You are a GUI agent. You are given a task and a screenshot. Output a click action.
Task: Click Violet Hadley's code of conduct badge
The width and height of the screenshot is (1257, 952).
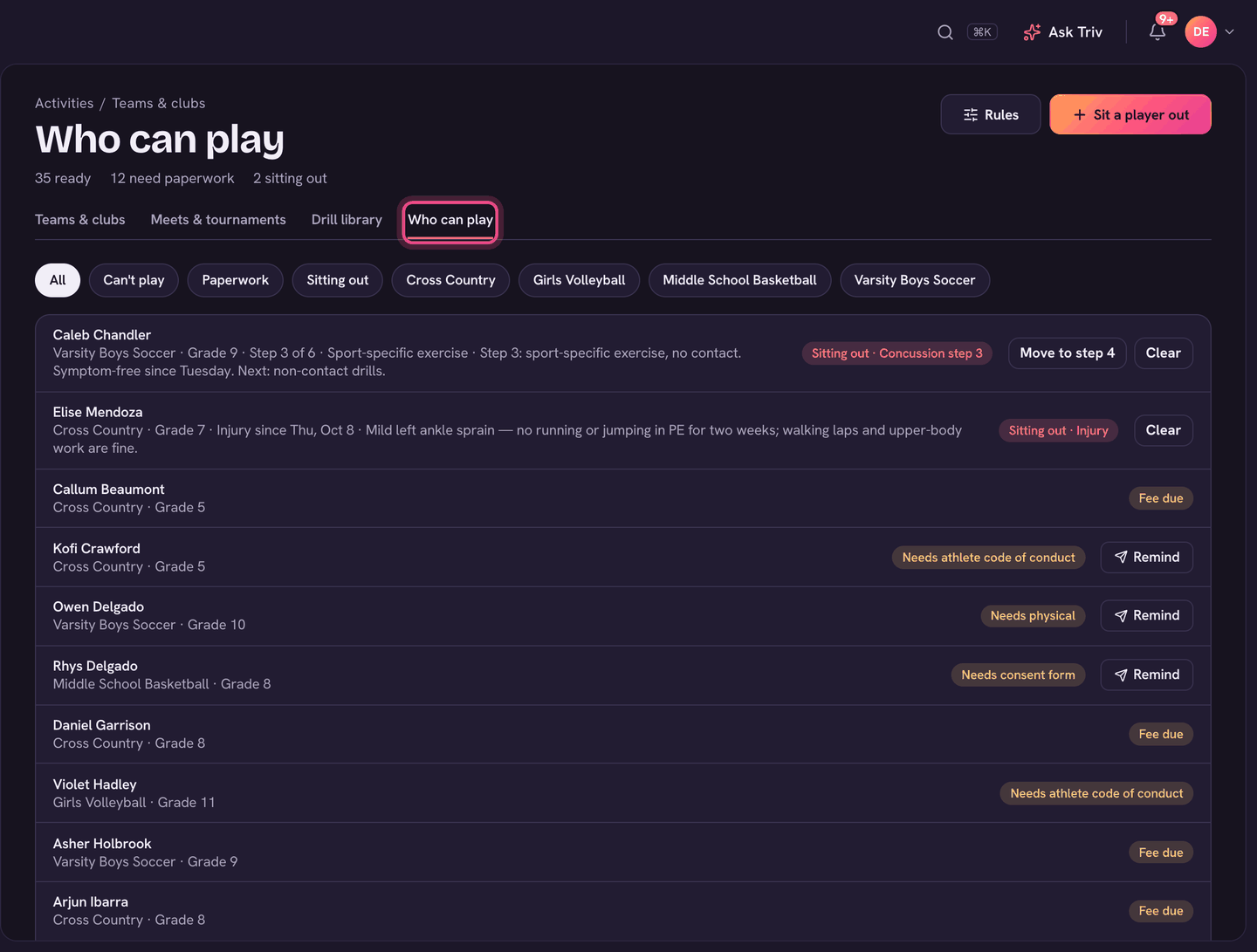click(1096, 793)
